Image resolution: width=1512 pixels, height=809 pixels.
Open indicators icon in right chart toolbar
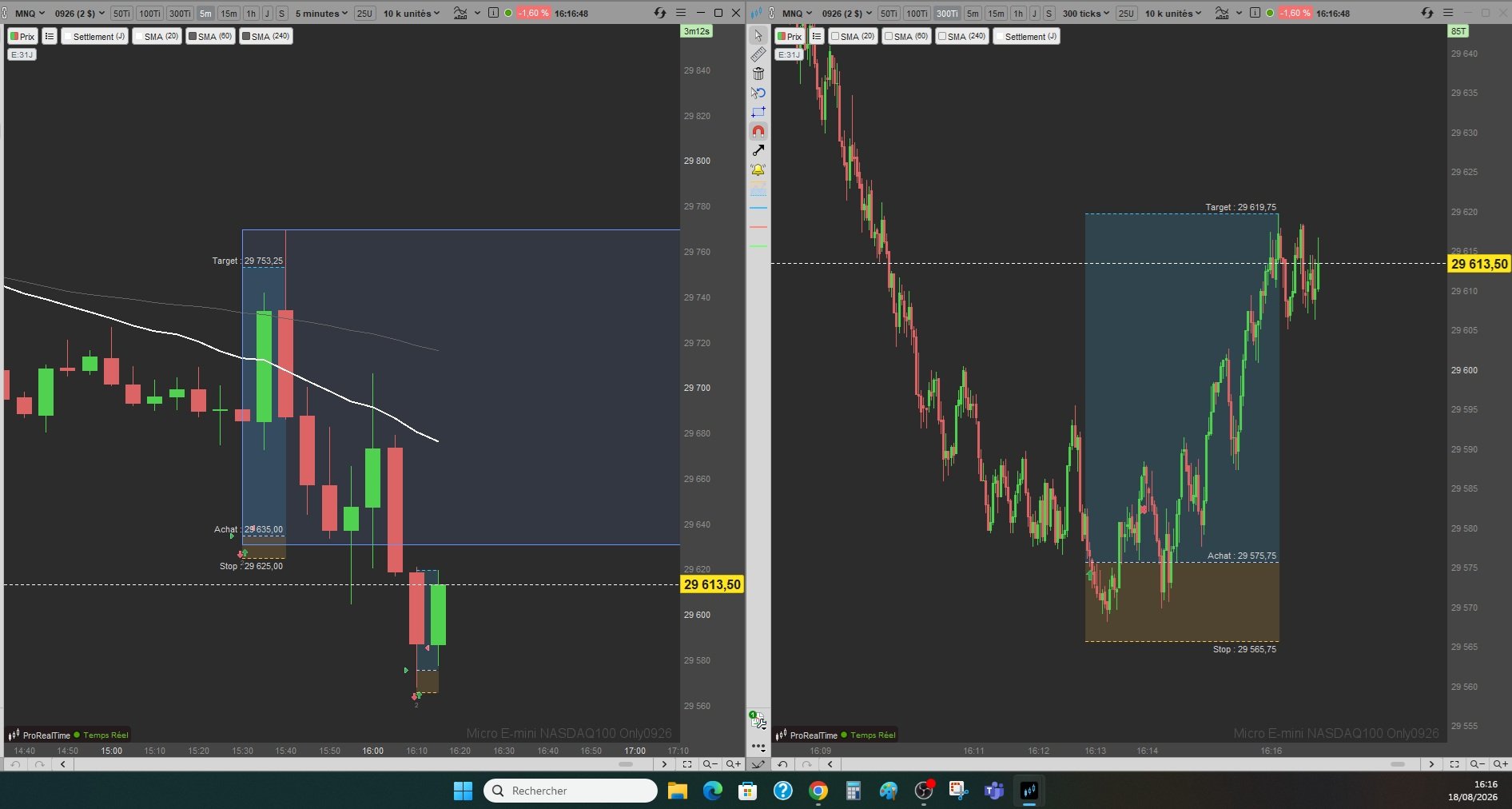pos(1222,13)
